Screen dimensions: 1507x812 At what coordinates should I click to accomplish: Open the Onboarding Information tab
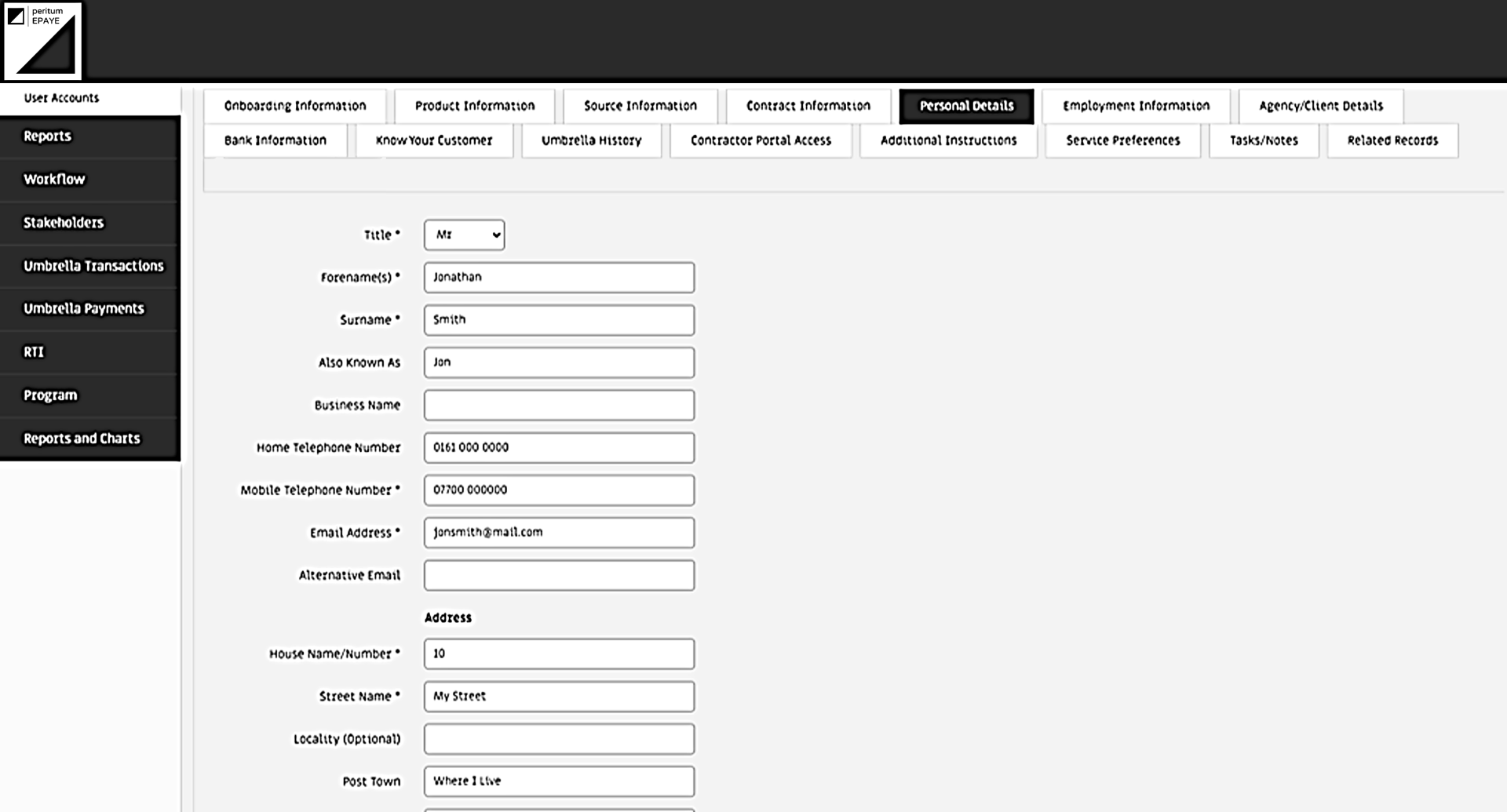295,106
